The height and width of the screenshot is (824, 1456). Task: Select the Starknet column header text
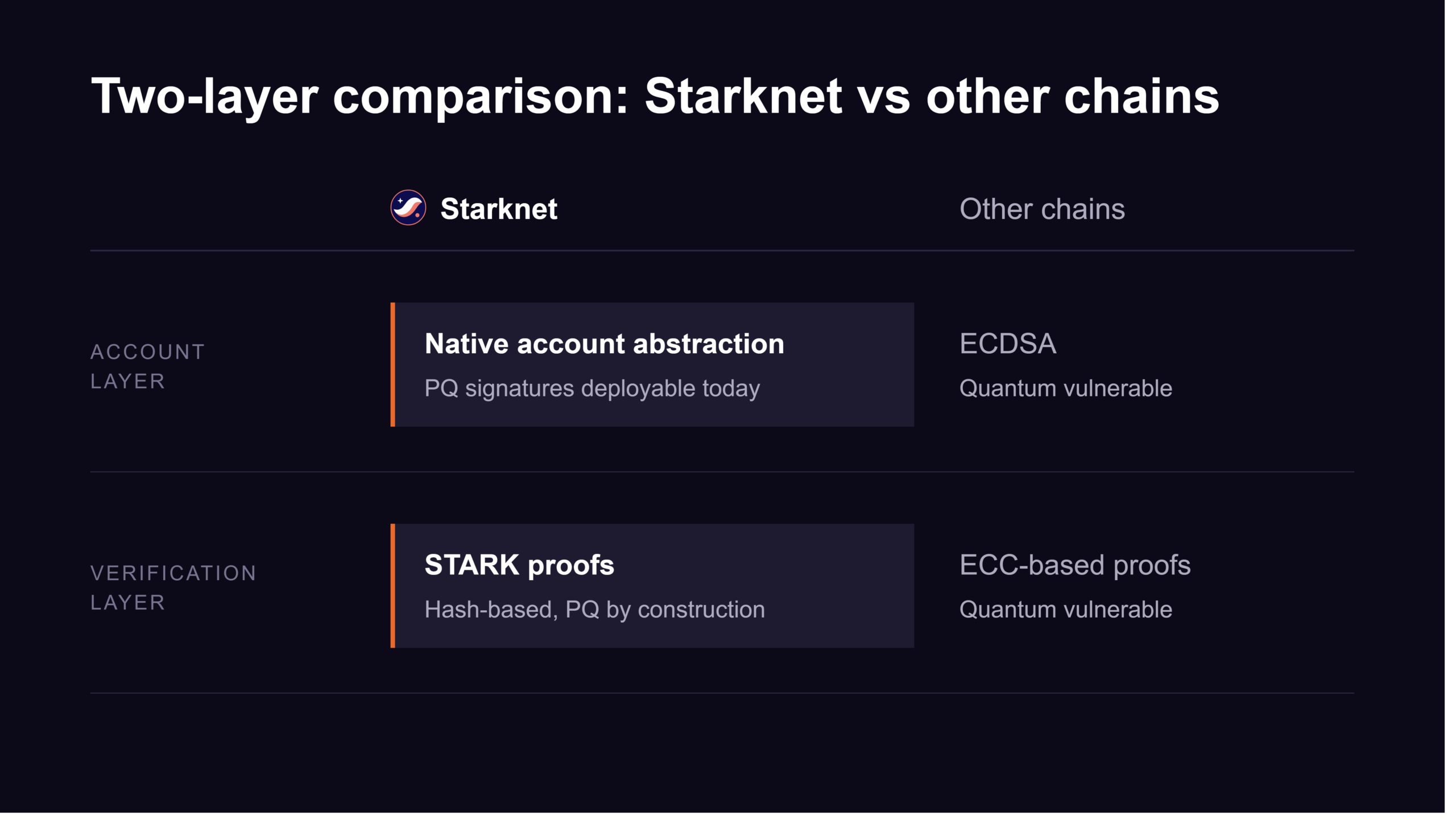[x=499, y=209]
